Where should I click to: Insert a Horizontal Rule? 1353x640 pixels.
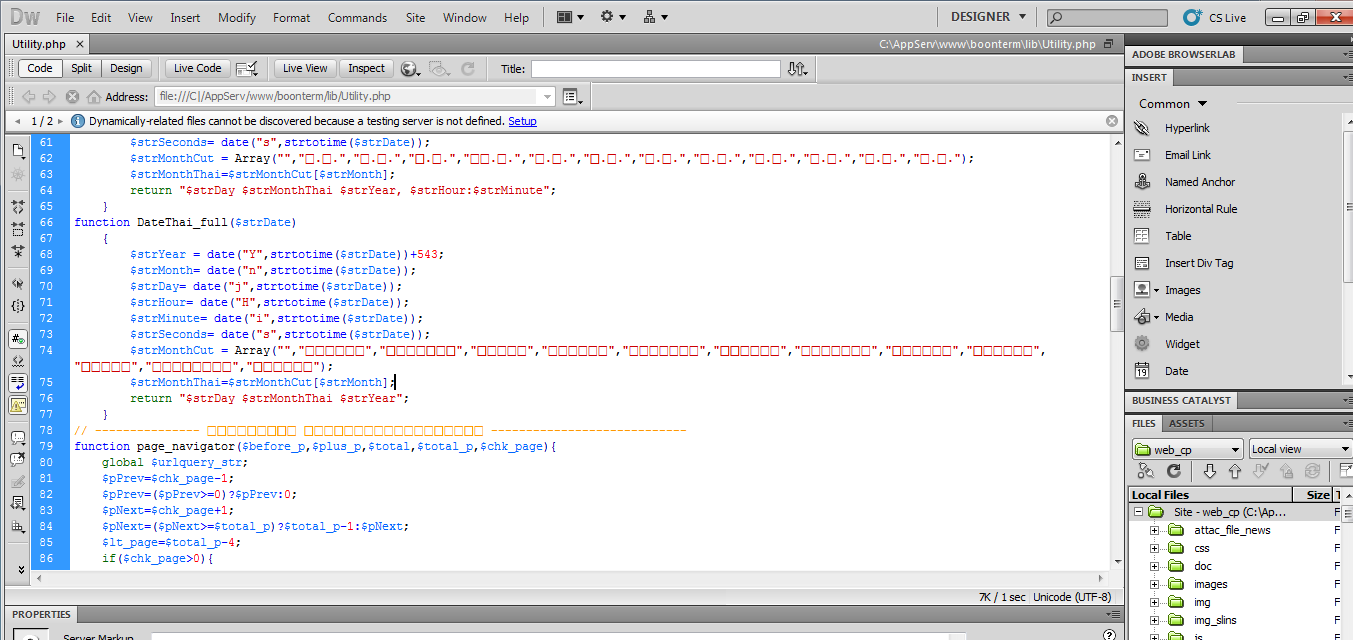coord(1200,209)
